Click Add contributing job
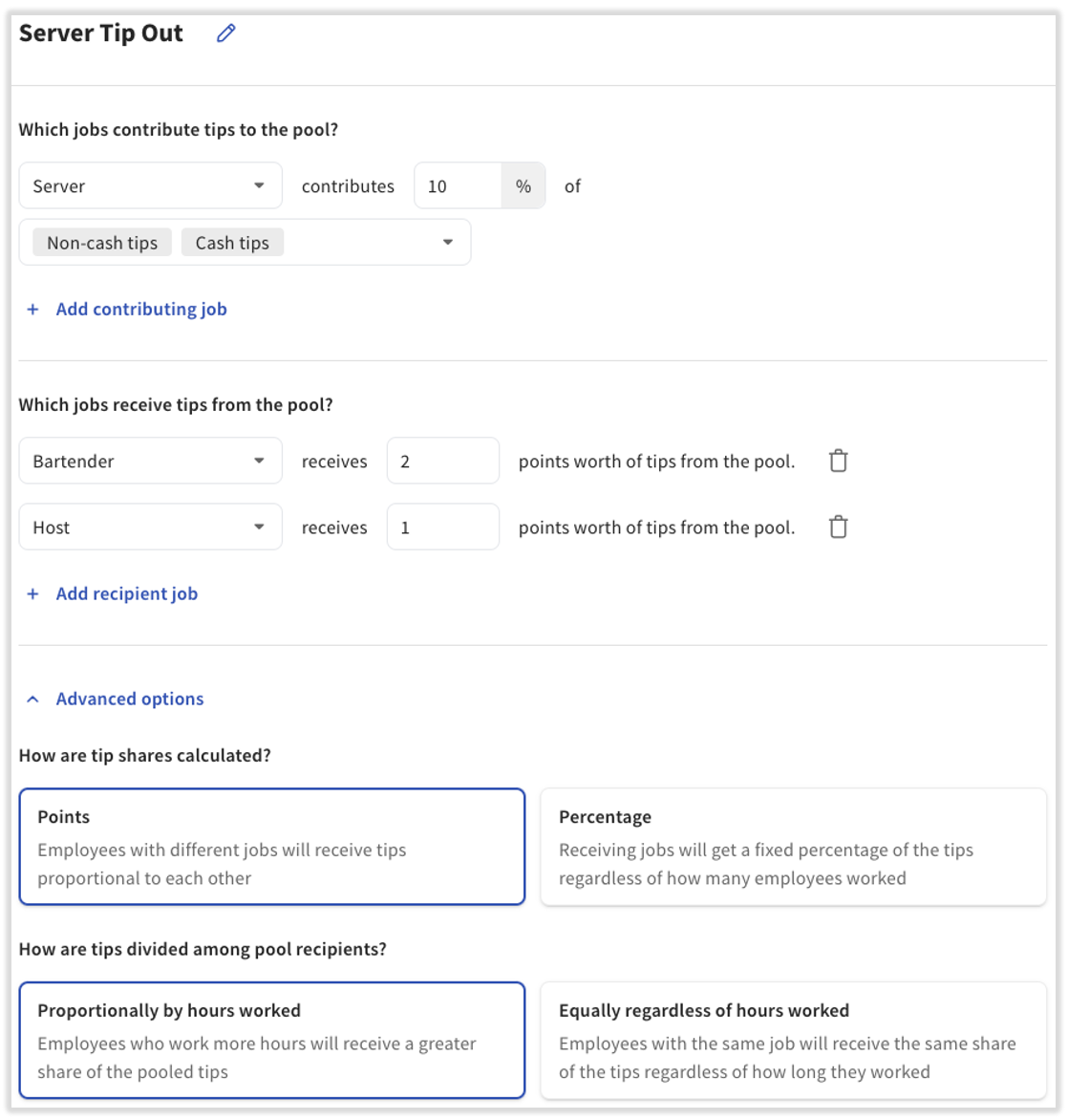Image resolution: width=1068 pixels, height=1120 pixels. pos(141,309)
